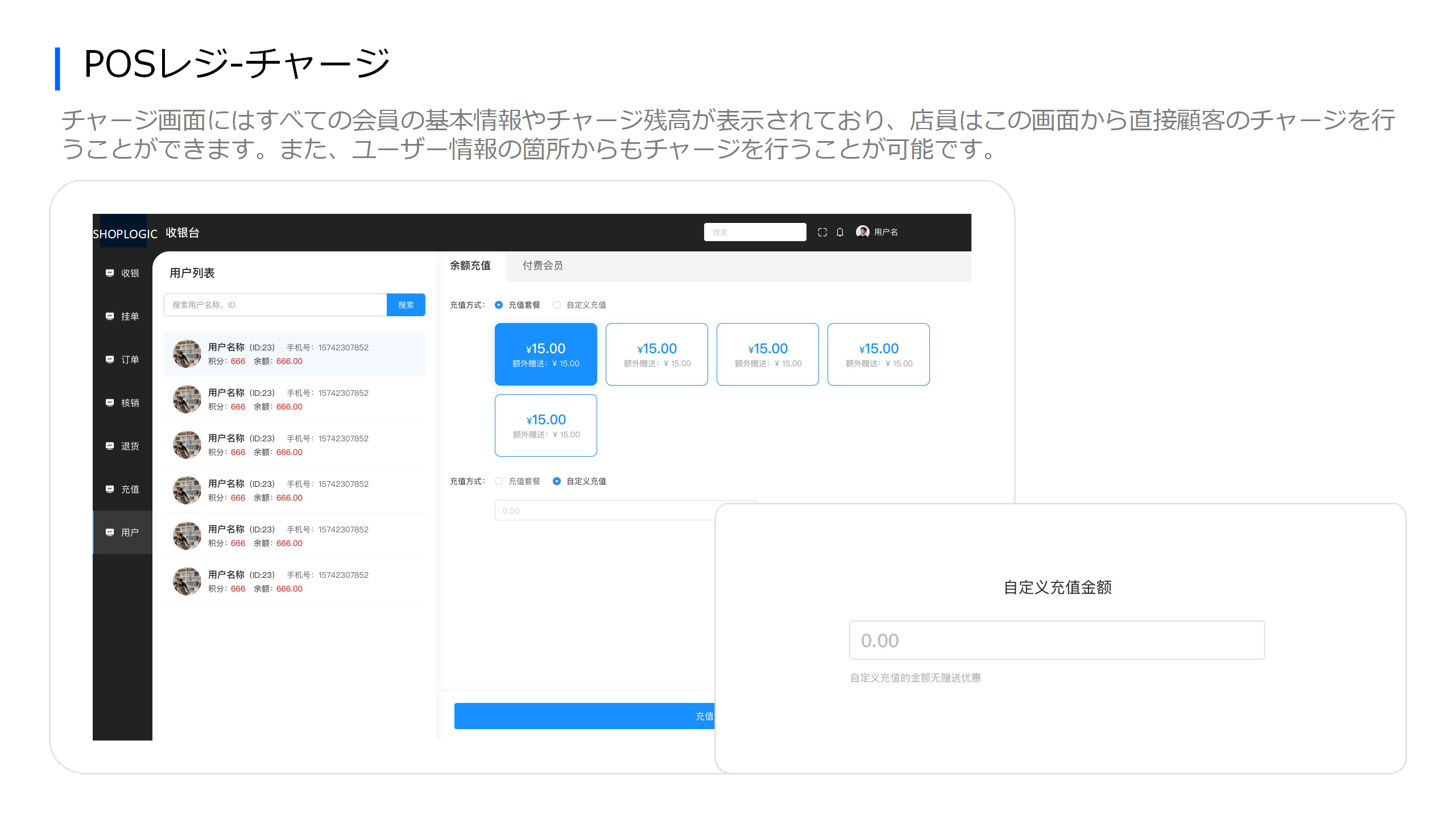The image size is (1456, 819).
Task: Click the user avatar in header
Action: (862, 231)
